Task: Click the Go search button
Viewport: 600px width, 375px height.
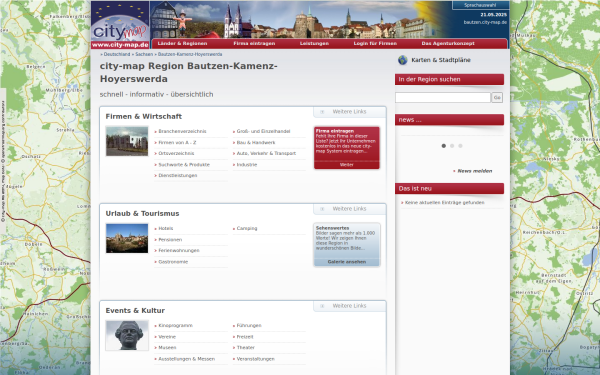Action: (x=497, y=98)
